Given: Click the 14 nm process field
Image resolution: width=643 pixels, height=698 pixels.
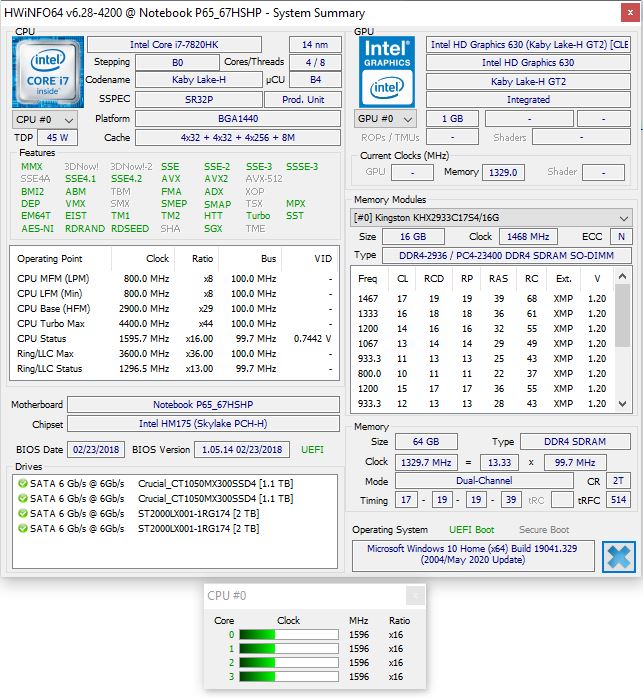Looking at the screenshot, I should point(315,45).
